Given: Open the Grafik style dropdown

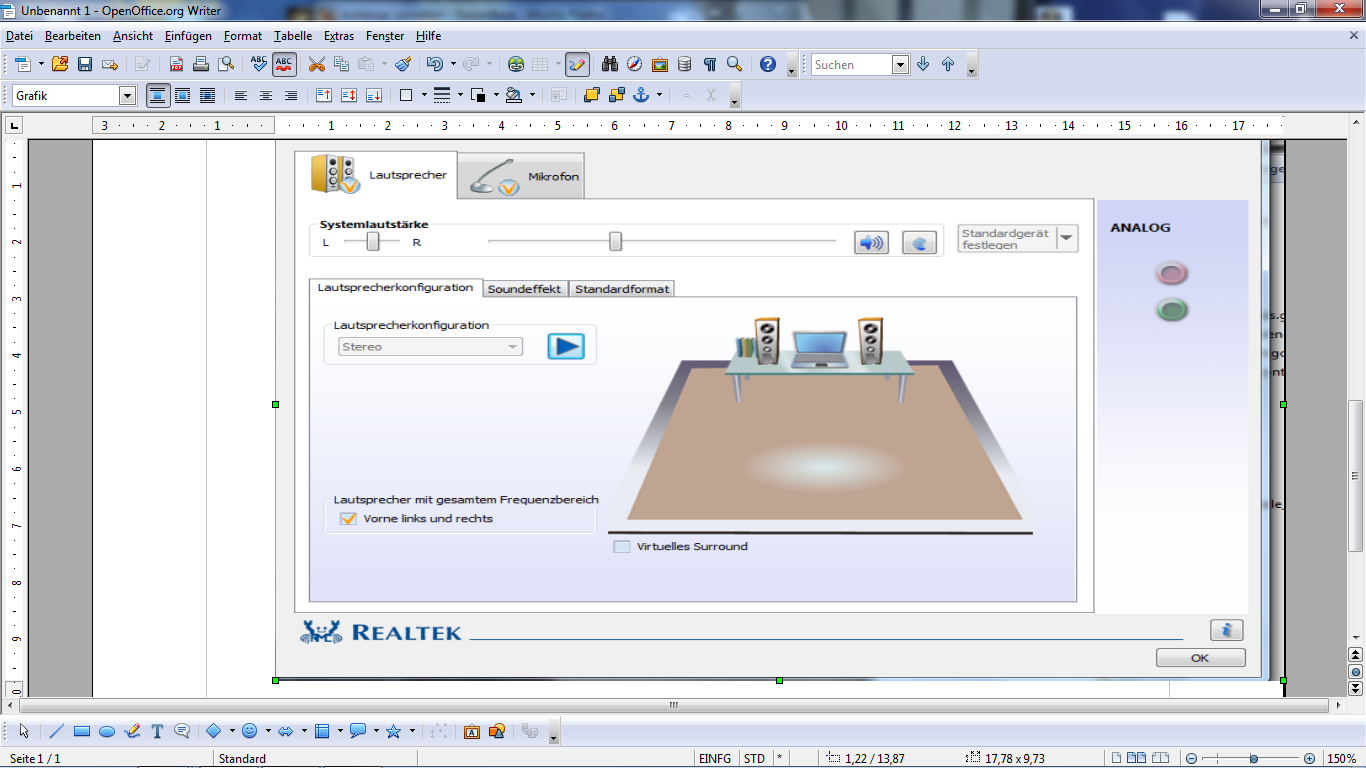Looking at the screenshot, I should pos(127,96).
